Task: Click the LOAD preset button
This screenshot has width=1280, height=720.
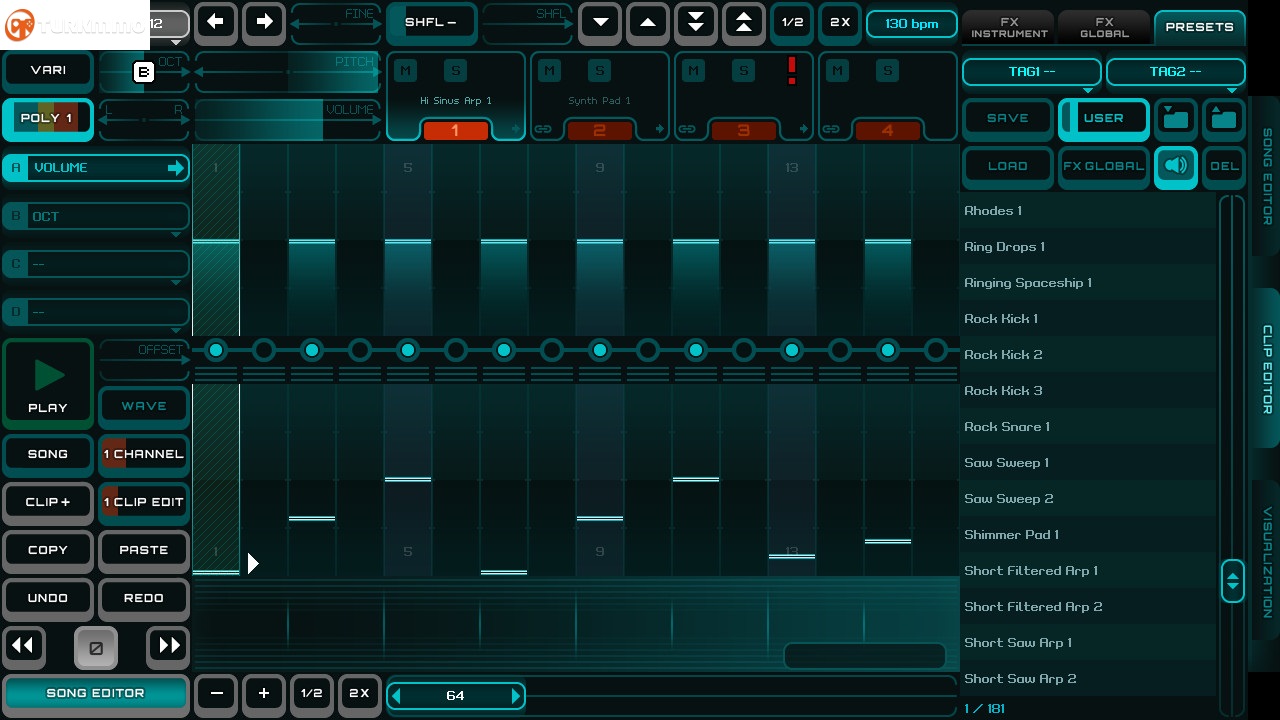Action: coord(1008,167)
